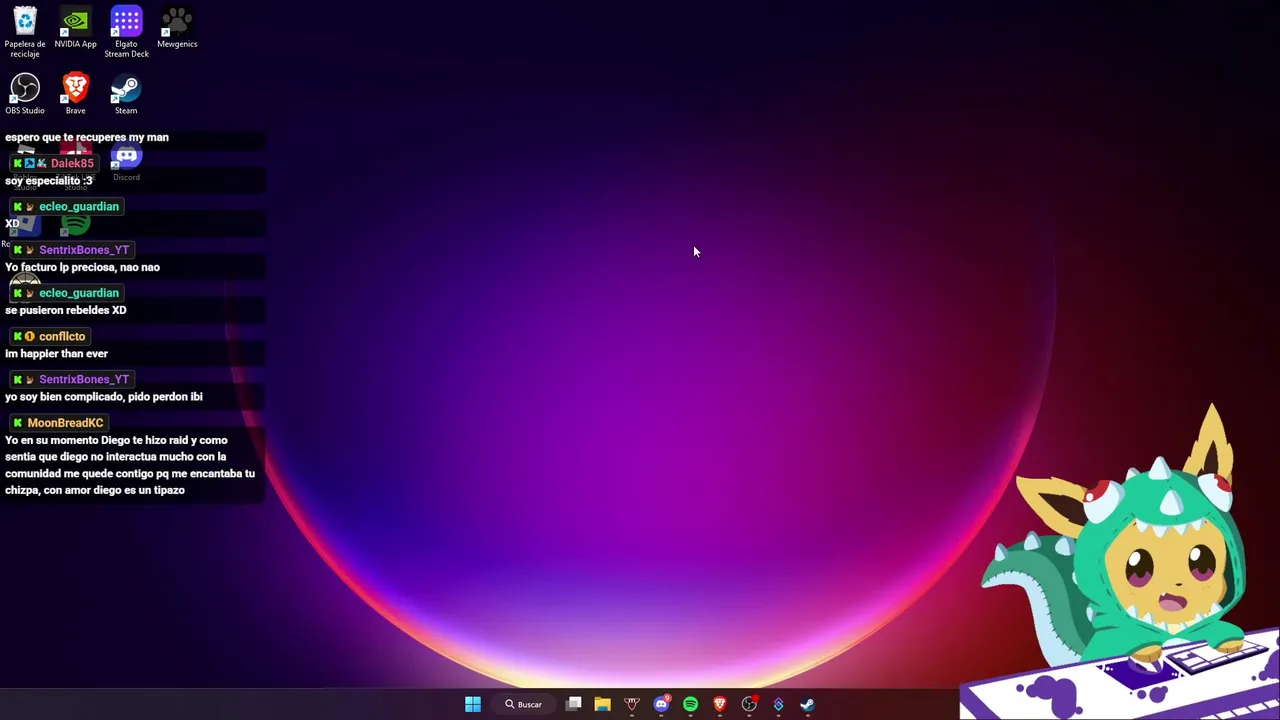This screenshot has width=1280, height=720.
Task: Switch to Brave in the taskbar
Action: 719,704
